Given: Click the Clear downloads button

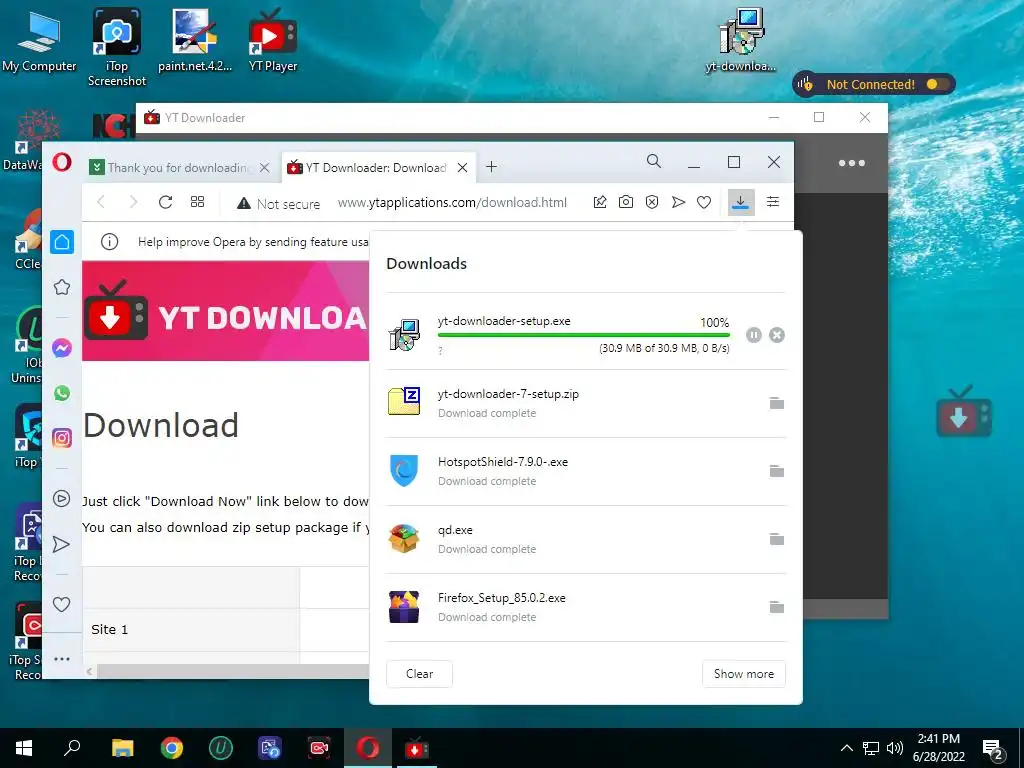Looking at the screenshot, I should click(x=419, y=674).
